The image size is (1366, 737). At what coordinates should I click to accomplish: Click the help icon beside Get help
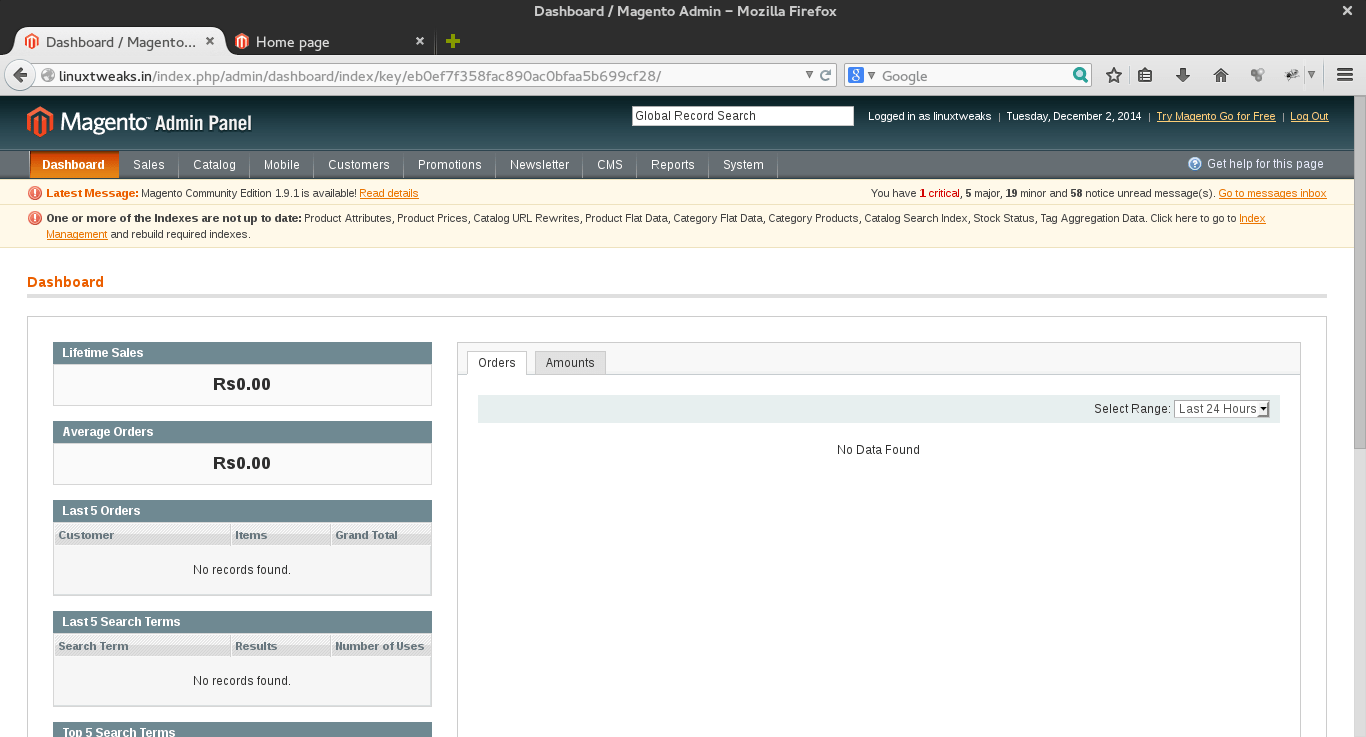1194,164
